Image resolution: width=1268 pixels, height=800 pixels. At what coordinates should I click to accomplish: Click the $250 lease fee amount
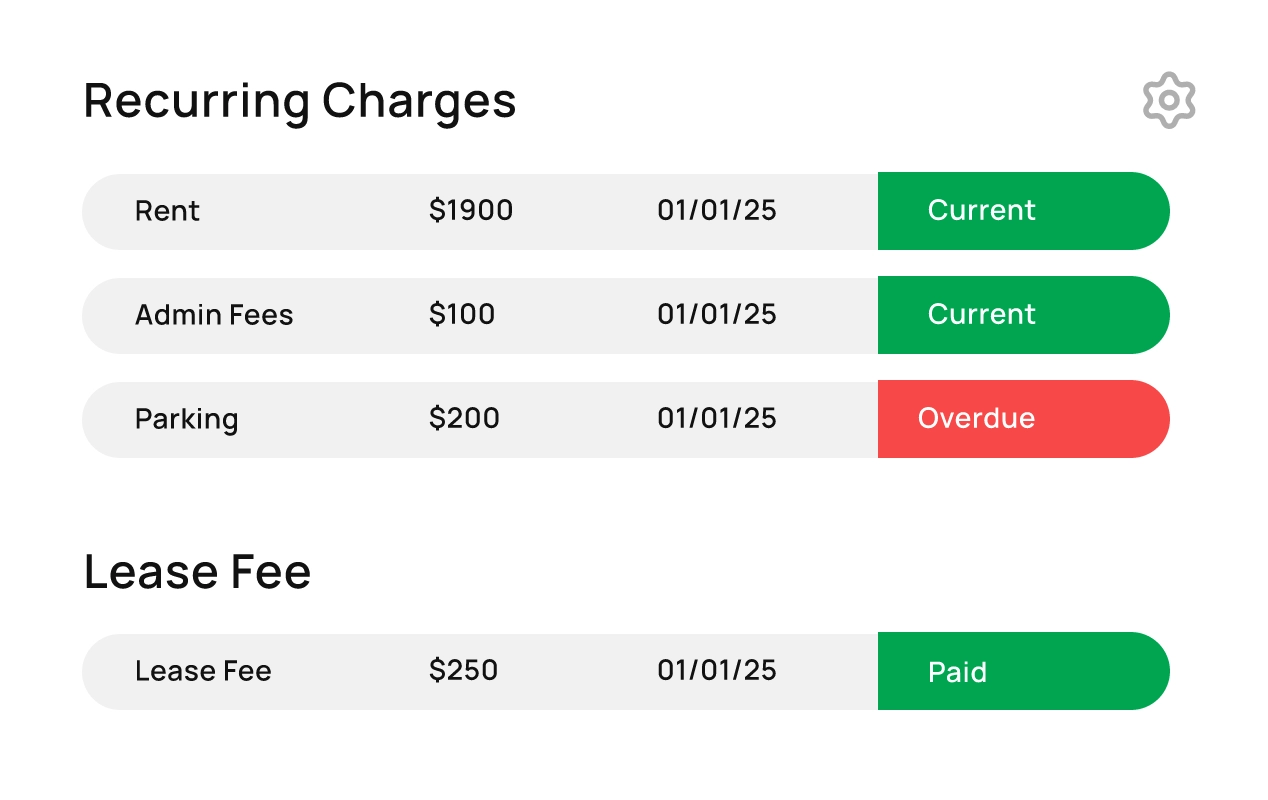click(463, 671)
